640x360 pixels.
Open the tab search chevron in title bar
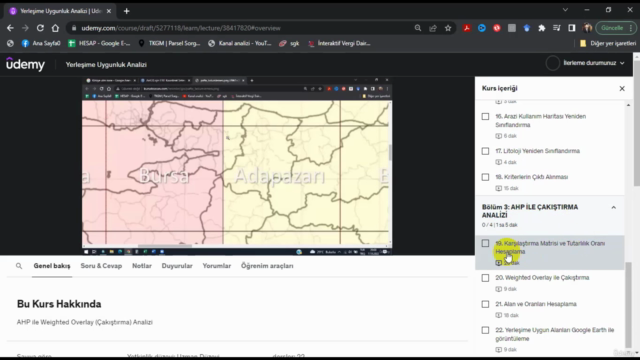point(565,10)
